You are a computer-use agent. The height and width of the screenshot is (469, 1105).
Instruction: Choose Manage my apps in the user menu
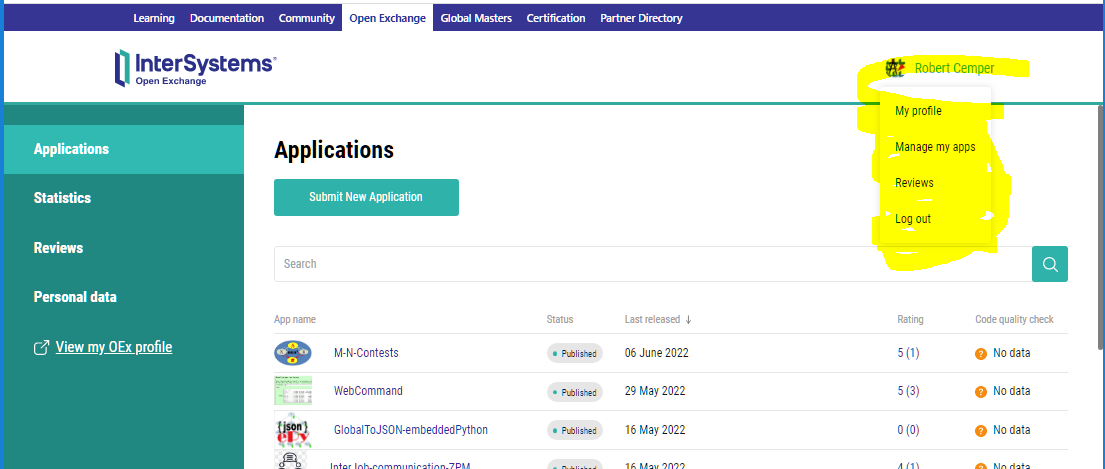(x=935, y=147)
